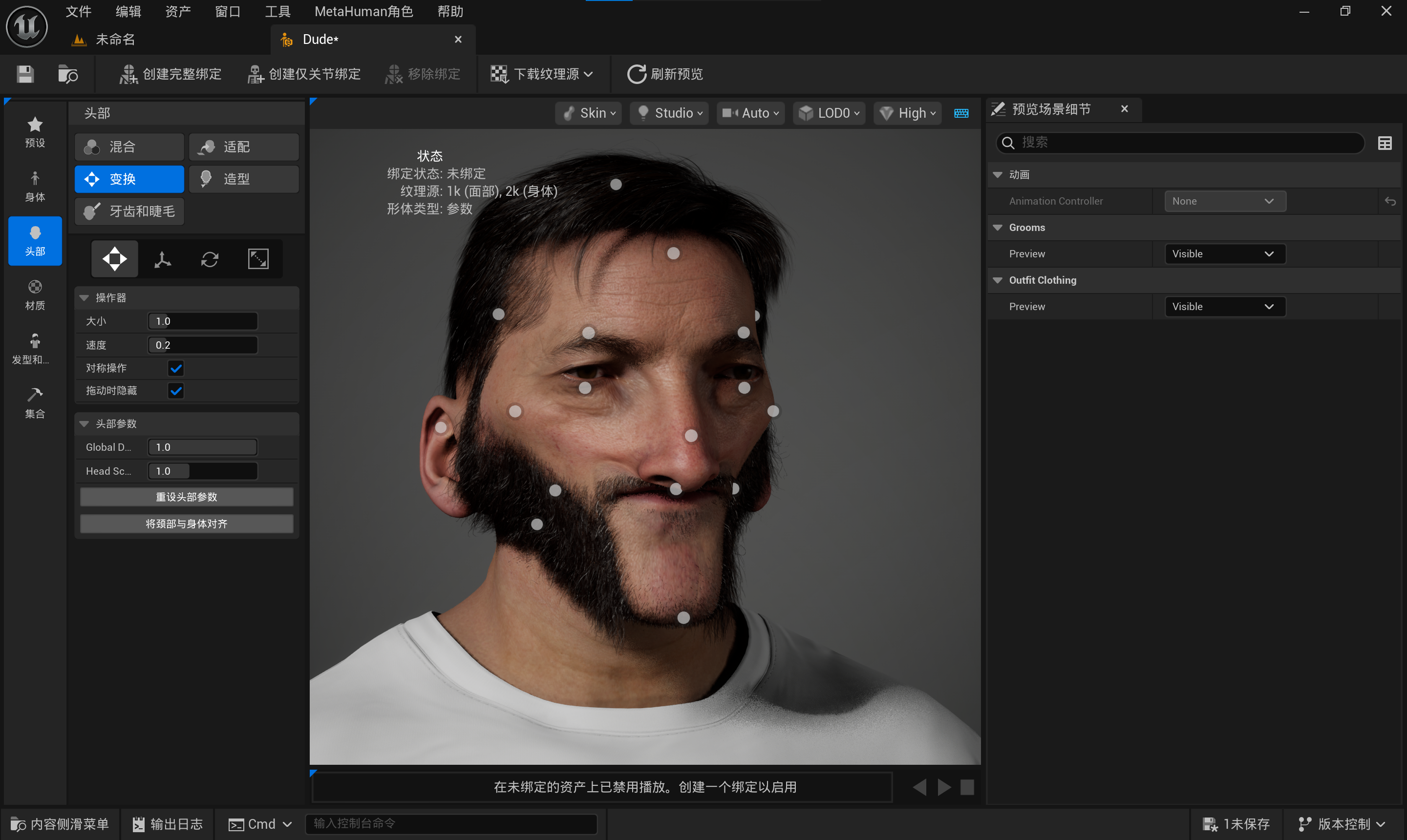Image resolution: width=1407 pixels, height=840 pixels.
Task: Select the rotate manipulator tool icon
Action: click(x=210, y=259)
